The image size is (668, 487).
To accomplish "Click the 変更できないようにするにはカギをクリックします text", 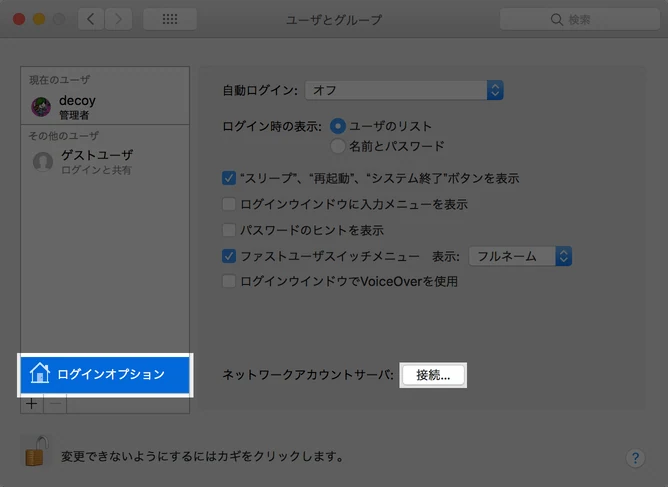I will point(202,457).
